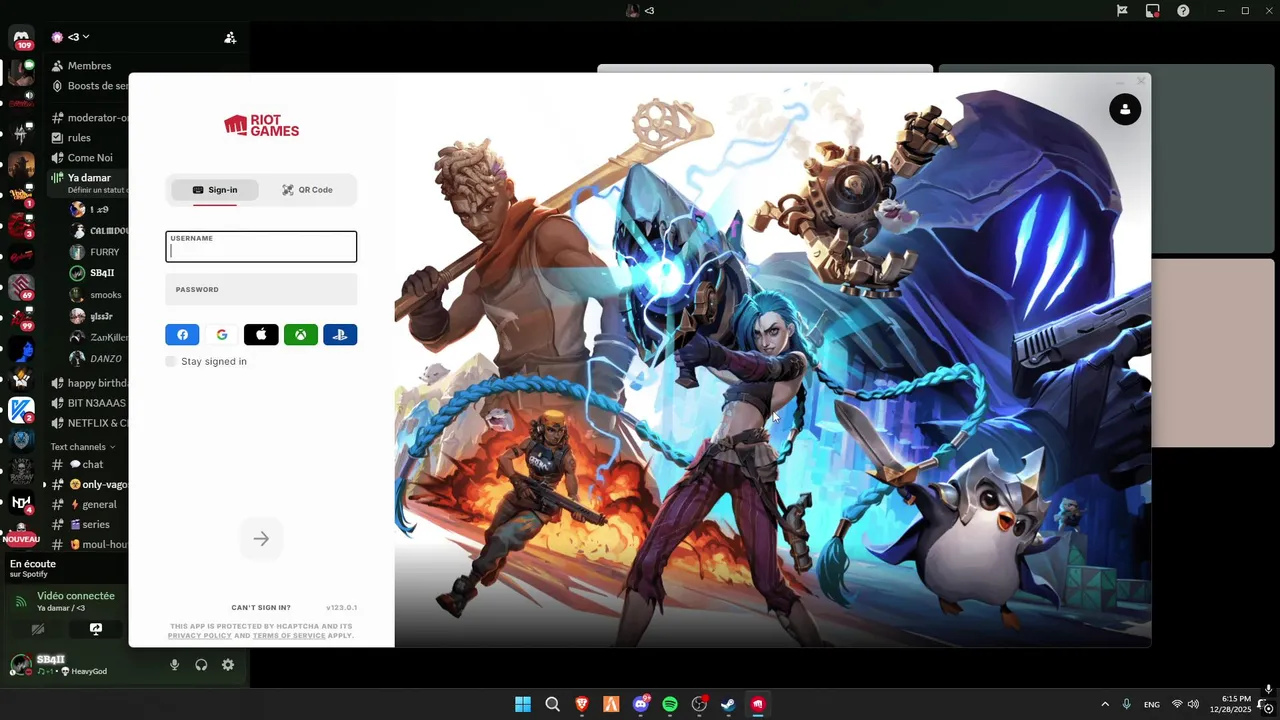This screenshot has width=1280, height=720.
Task: Invite members with the add-person icon
Action: [230, 37]
